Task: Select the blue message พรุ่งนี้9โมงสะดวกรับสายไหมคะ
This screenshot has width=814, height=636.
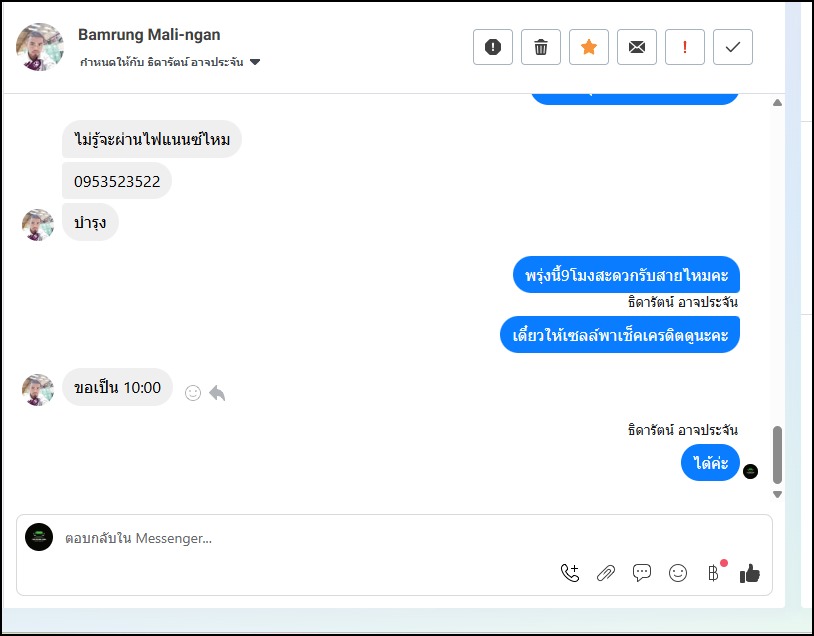Action: tap(626, 275)
